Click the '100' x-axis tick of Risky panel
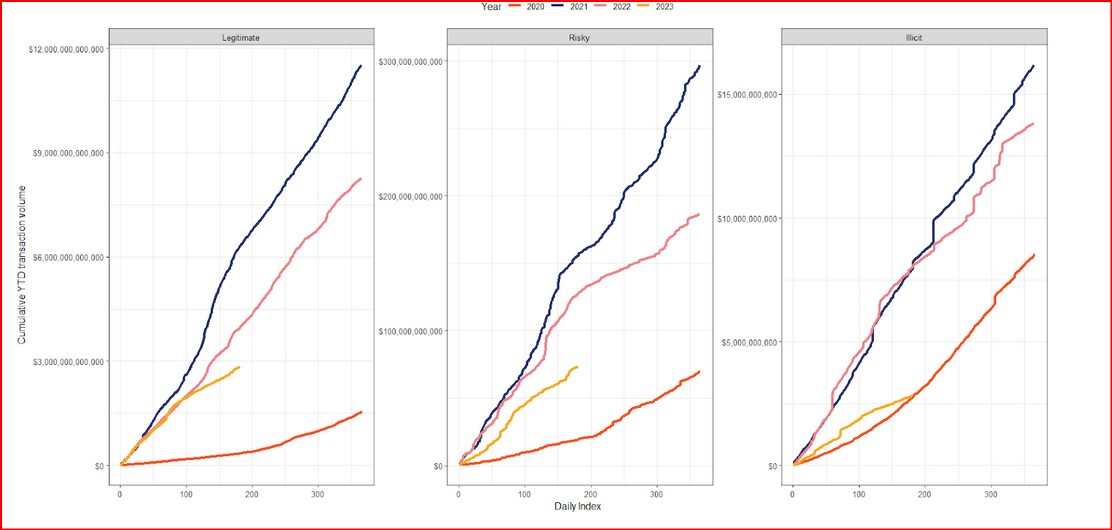This screenshot has height=530, width=1112. click(524, 494)
